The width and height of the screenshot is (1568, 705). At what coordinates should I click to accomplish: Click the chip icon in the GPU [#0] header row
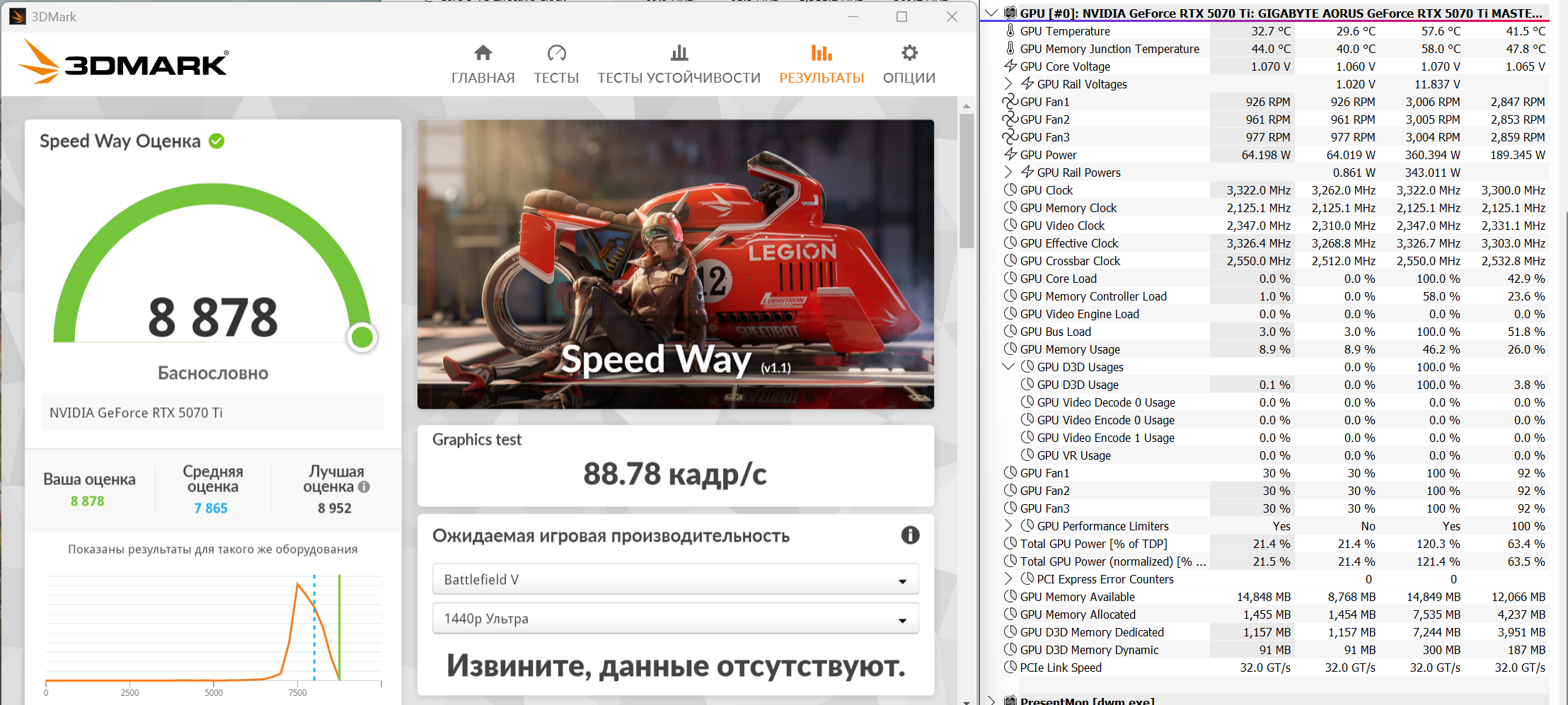tap(1010, 13)
